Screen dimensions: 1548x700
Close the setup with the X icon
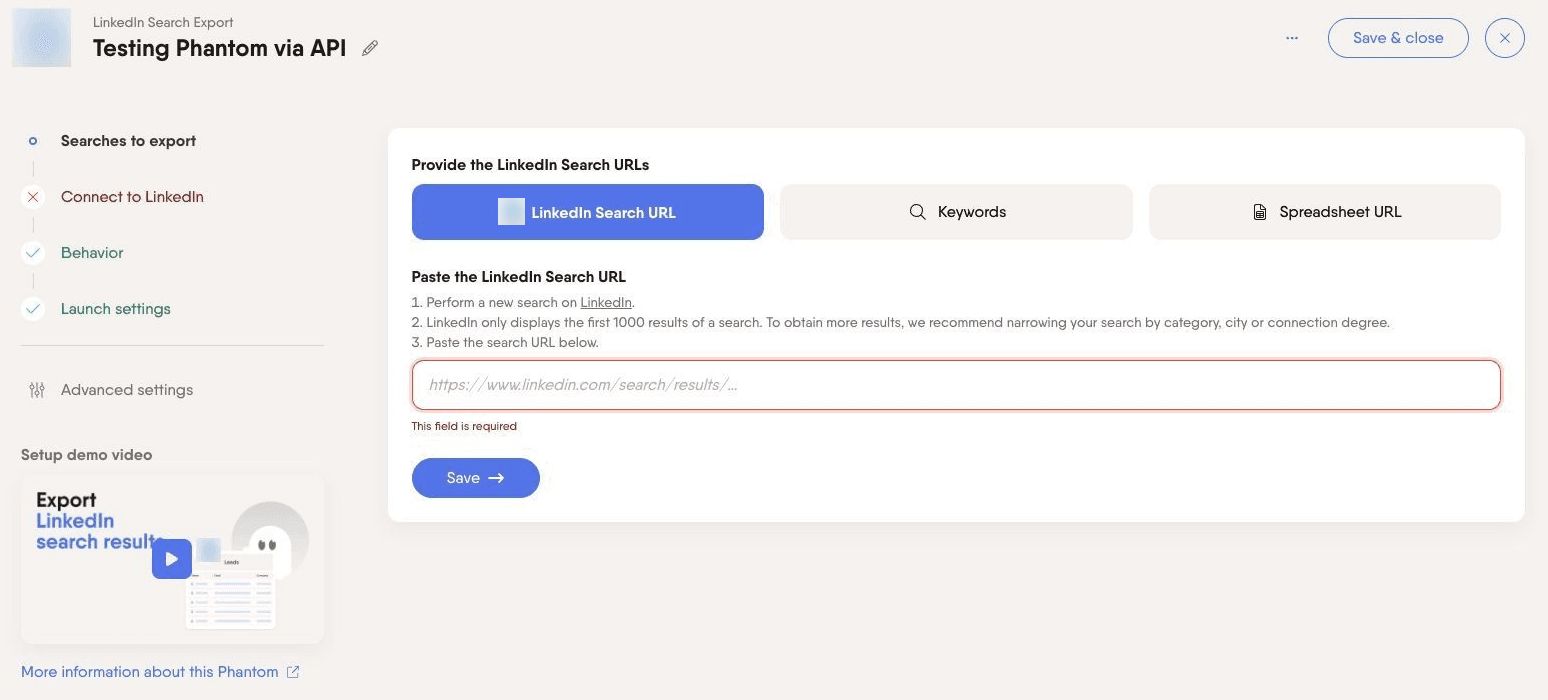(1505, 38)
